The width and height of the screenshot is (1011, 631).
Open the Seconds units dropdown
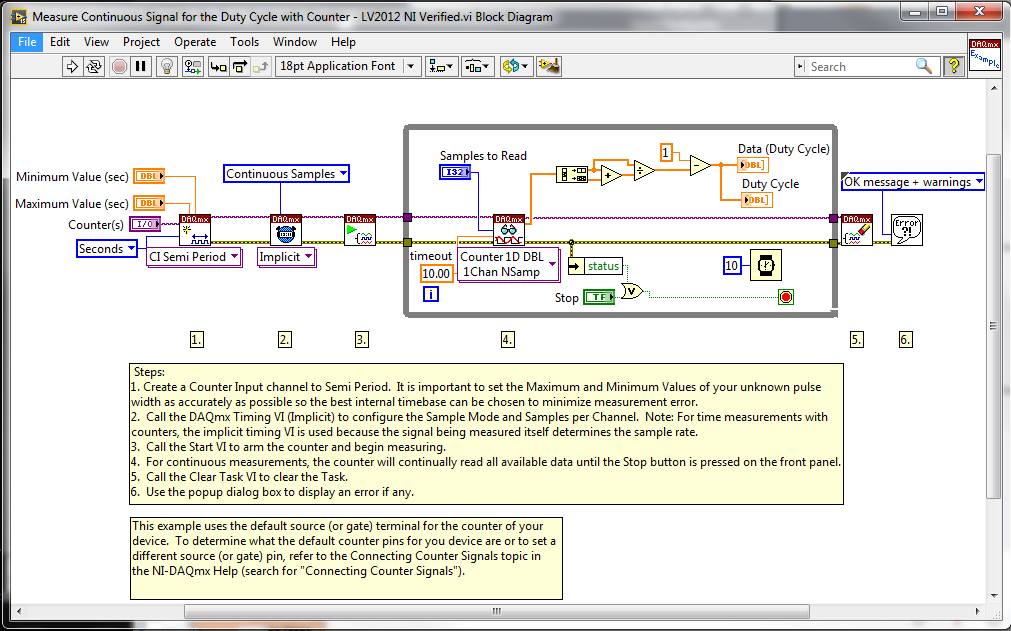tap(107, 249)
